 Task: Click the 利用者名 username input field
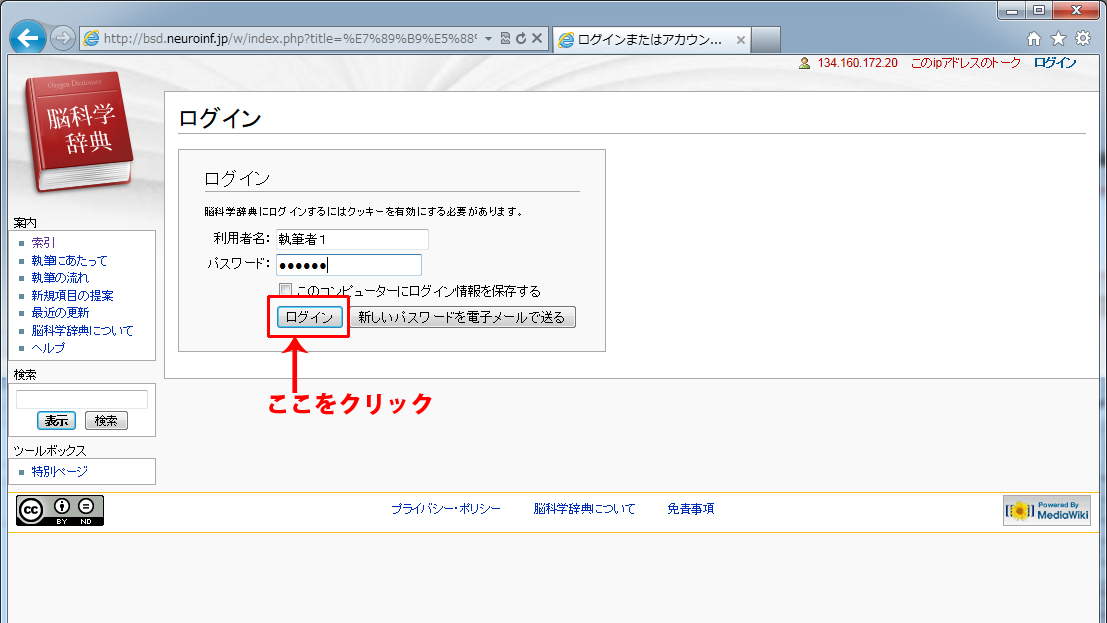pyautogui.click(x=351, y=239)
